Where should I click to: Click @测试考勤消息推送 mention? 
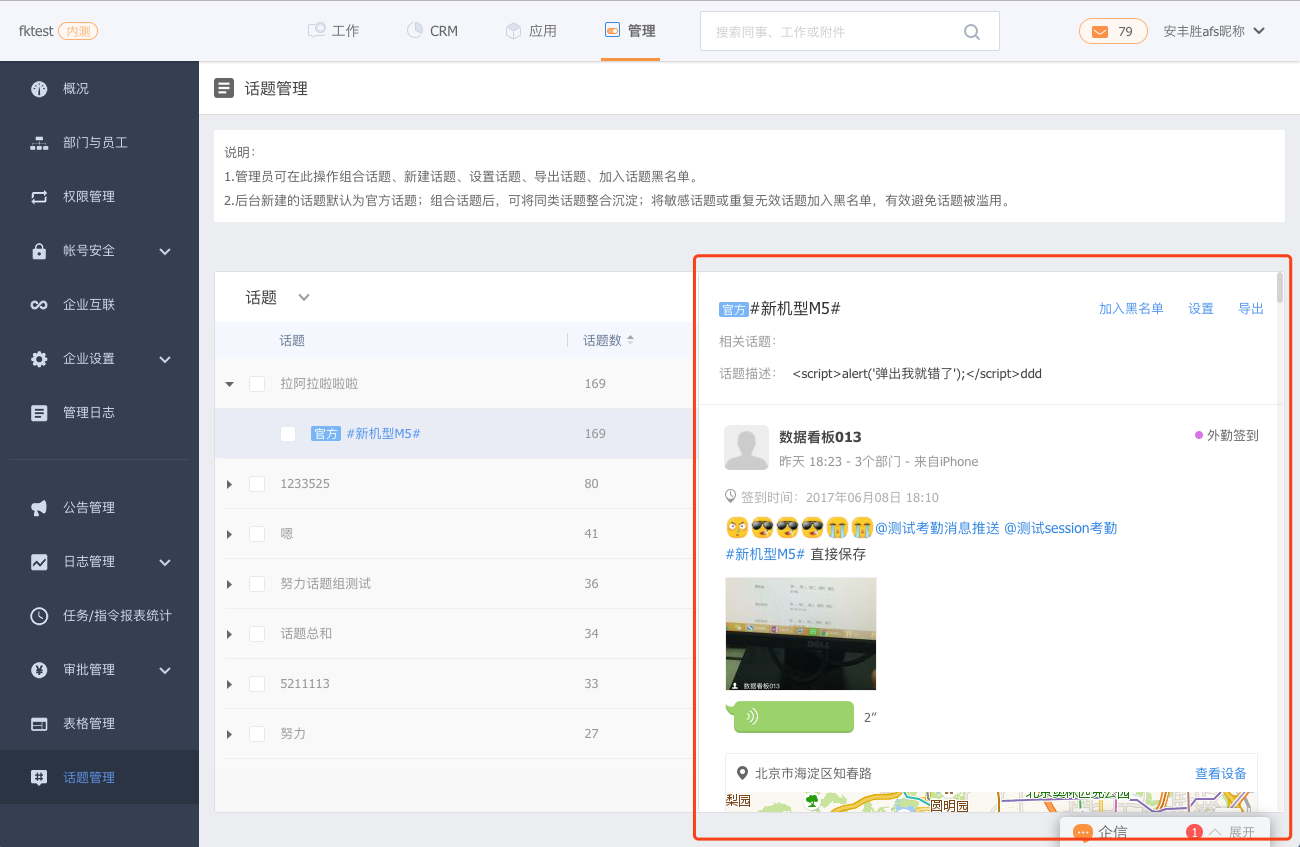[x=937, y=528]
